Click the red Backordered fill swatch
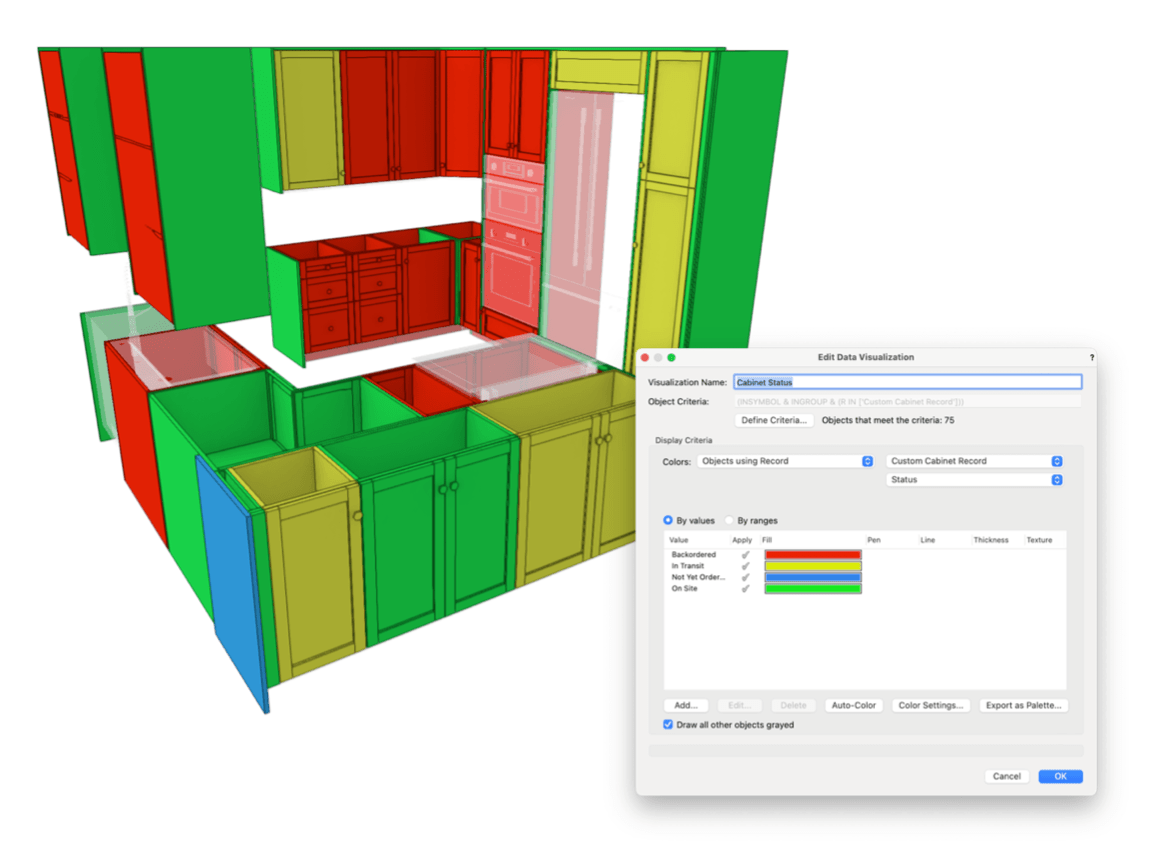 [812, 555]
